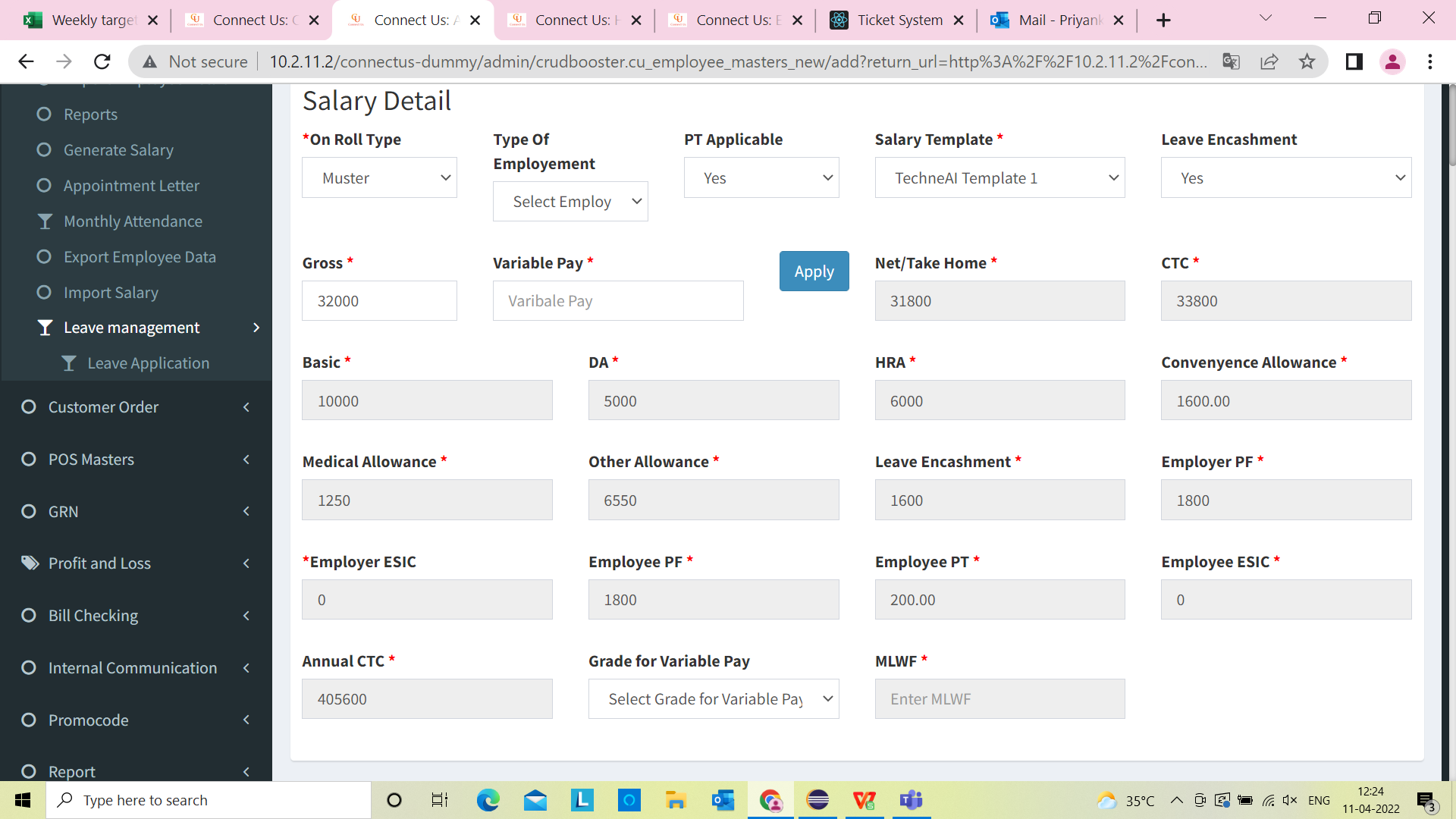Open the Reports sidebar link
Image resolution: width=1456 pixels, height=819 pixels.
pyautogui.click(x=90, y=115)
